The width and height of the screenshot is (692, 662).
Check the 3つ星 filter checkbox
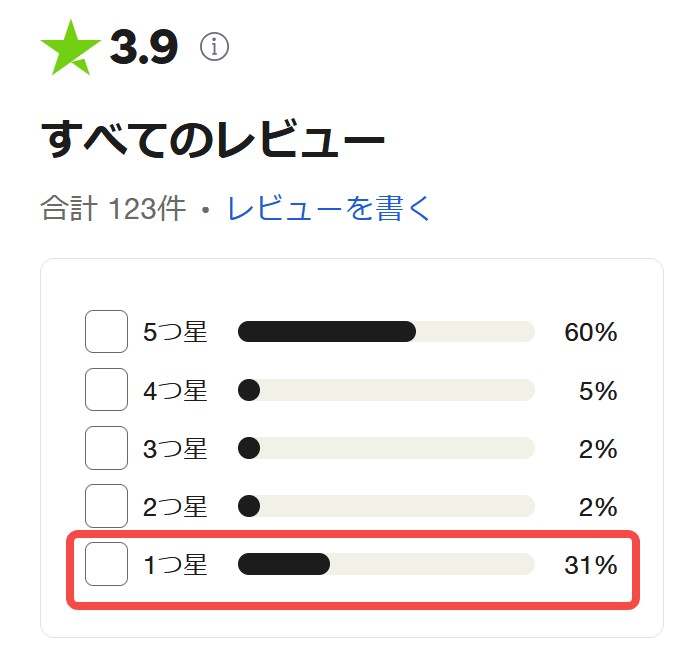click(106, 448)
